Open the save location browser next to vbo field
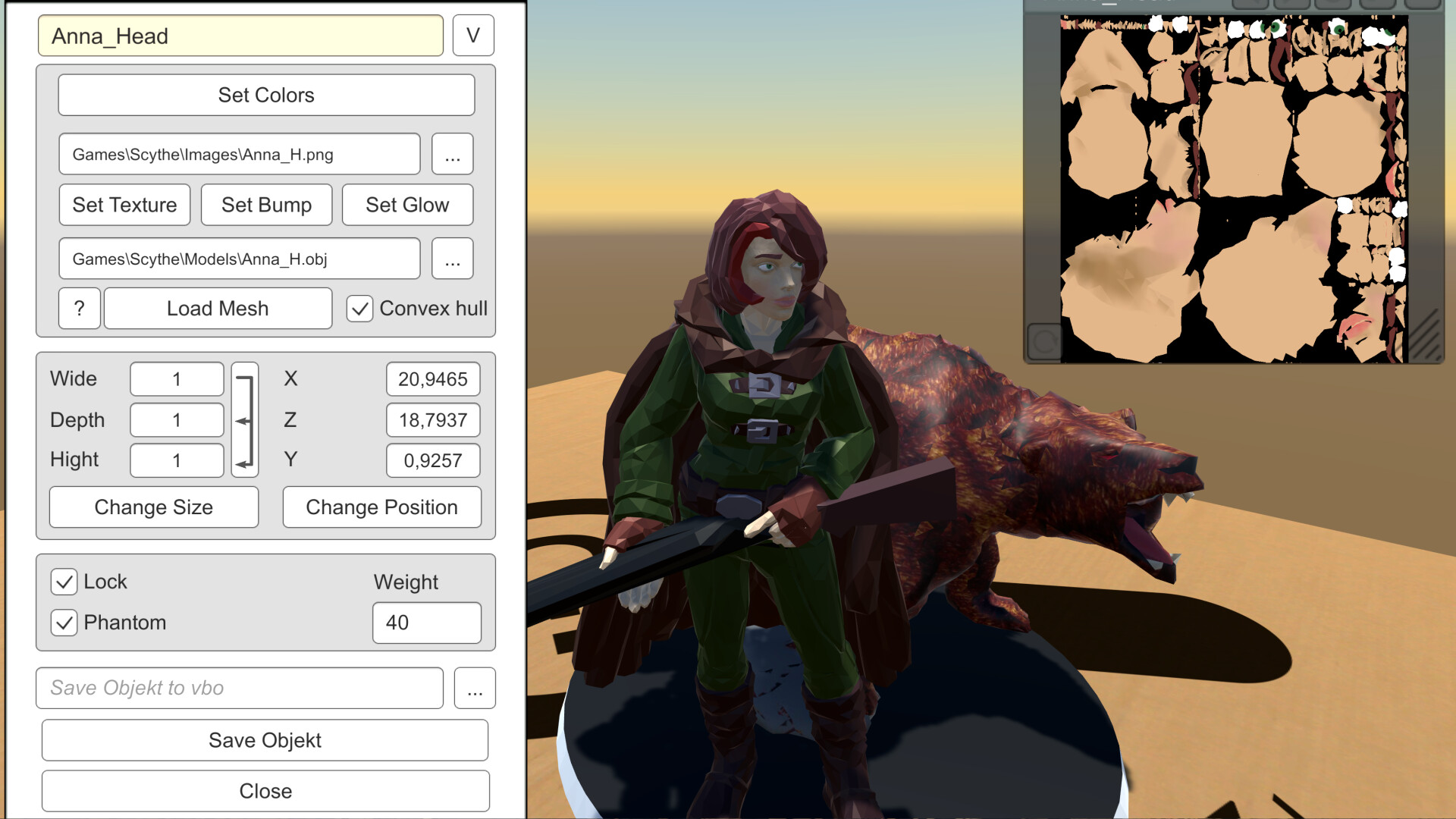This screenshot has width=1456, height=819. (474, 688)
